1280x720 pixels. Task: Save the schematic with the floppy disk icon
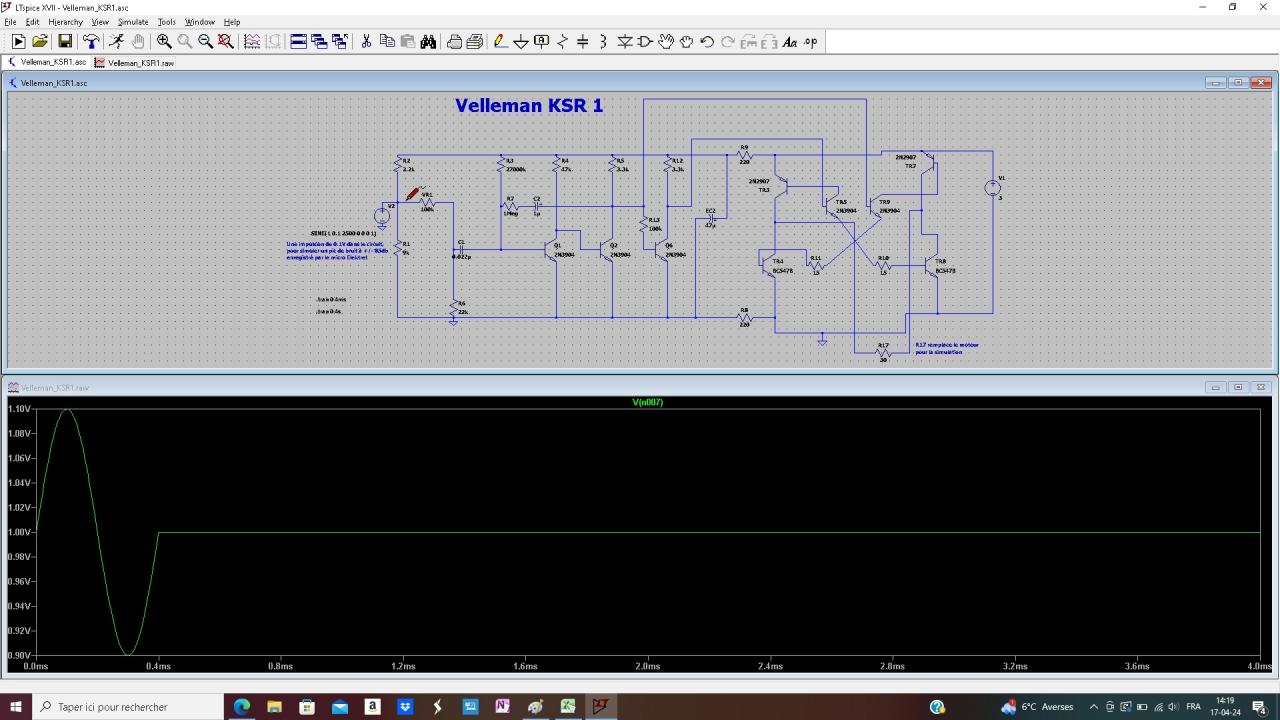(65, 41)
